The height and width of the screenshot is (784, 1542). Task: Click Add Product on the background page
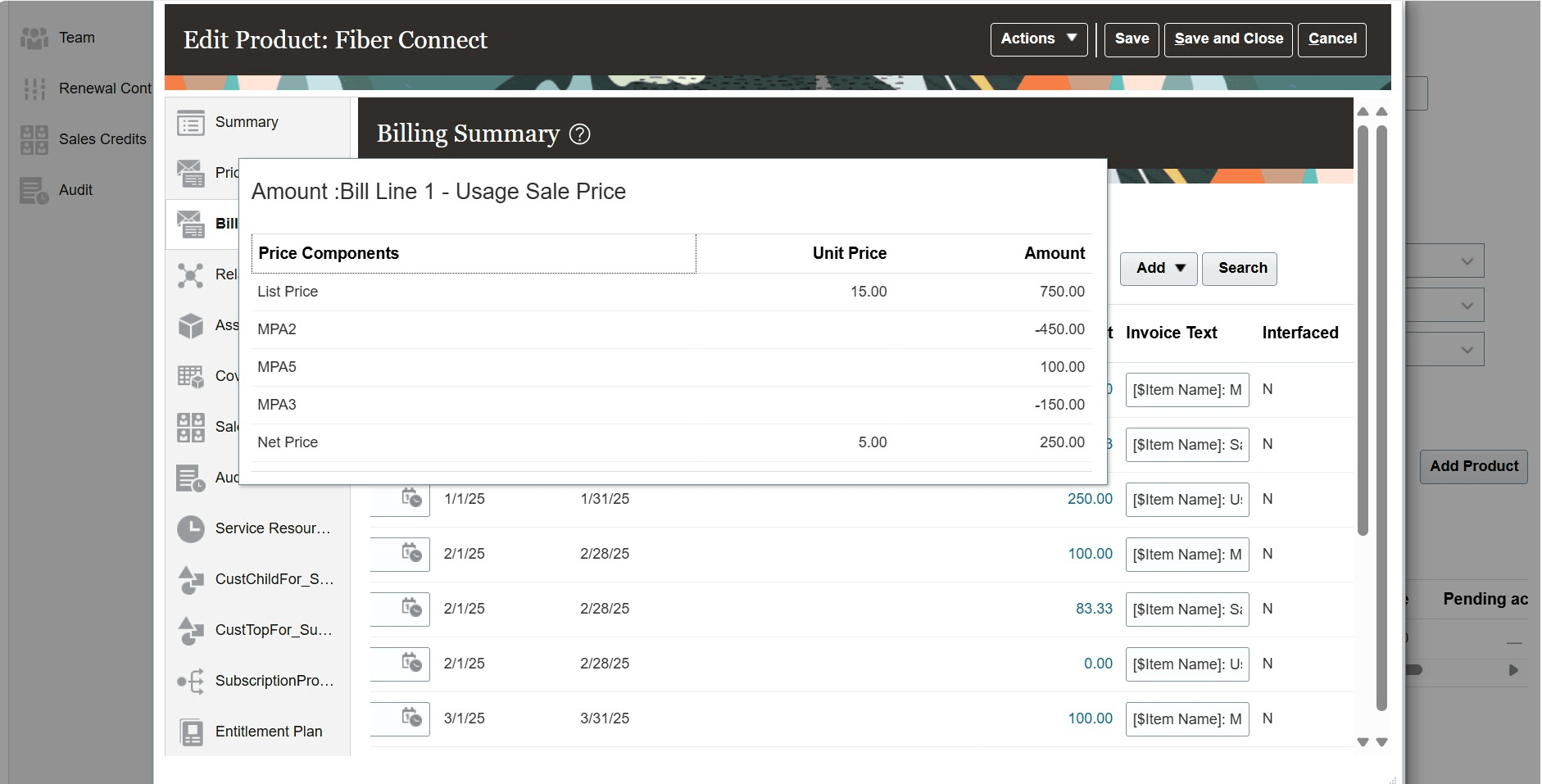coord(1473,466)
